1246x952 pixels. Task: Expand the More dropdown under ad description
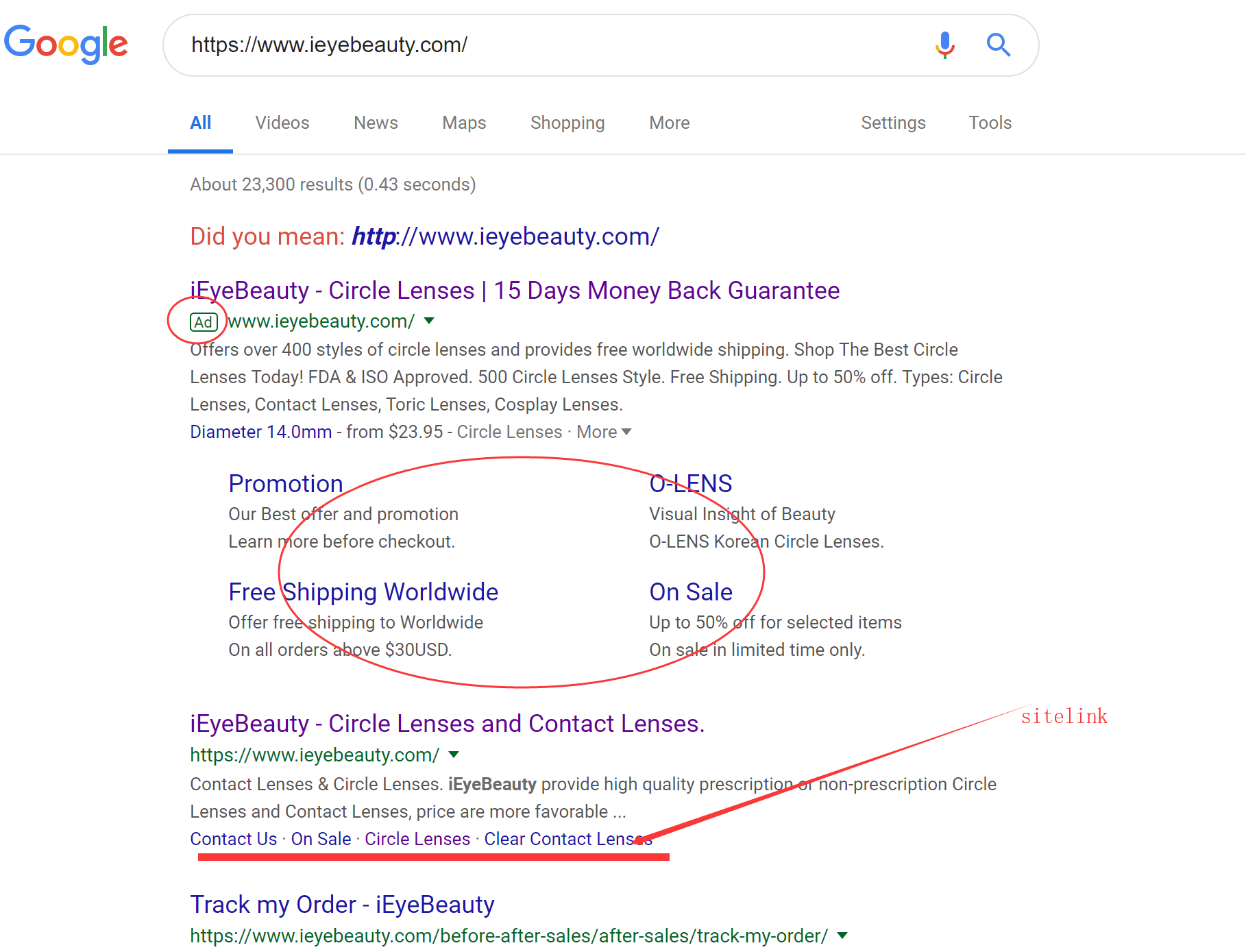[604, 432]
